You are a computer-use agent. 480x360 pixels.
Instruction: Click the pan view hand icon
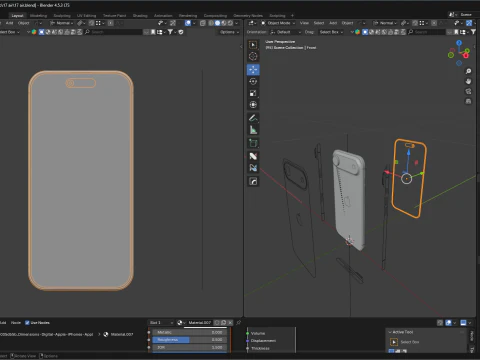(468, 81)
